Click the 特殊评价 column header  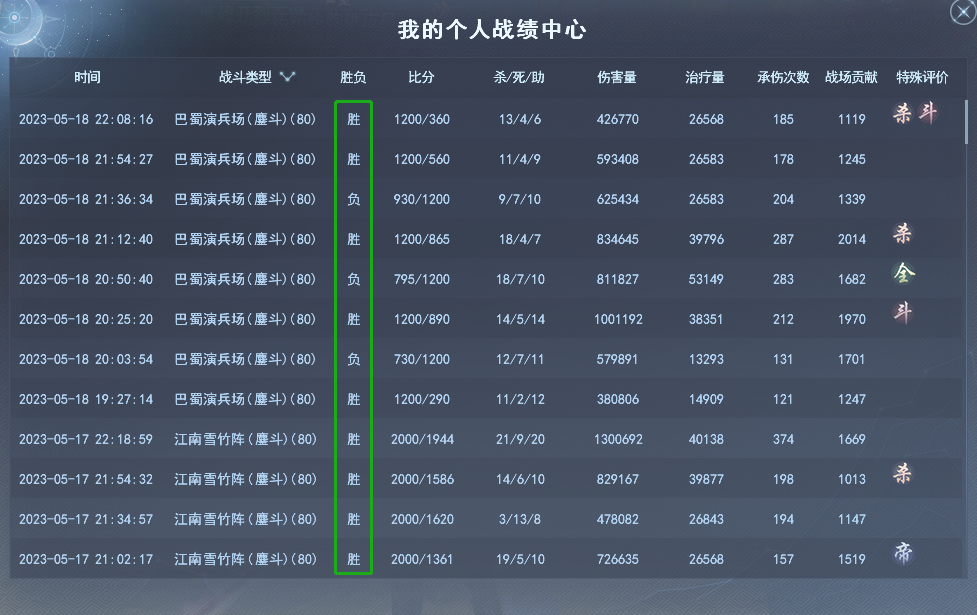922,77
